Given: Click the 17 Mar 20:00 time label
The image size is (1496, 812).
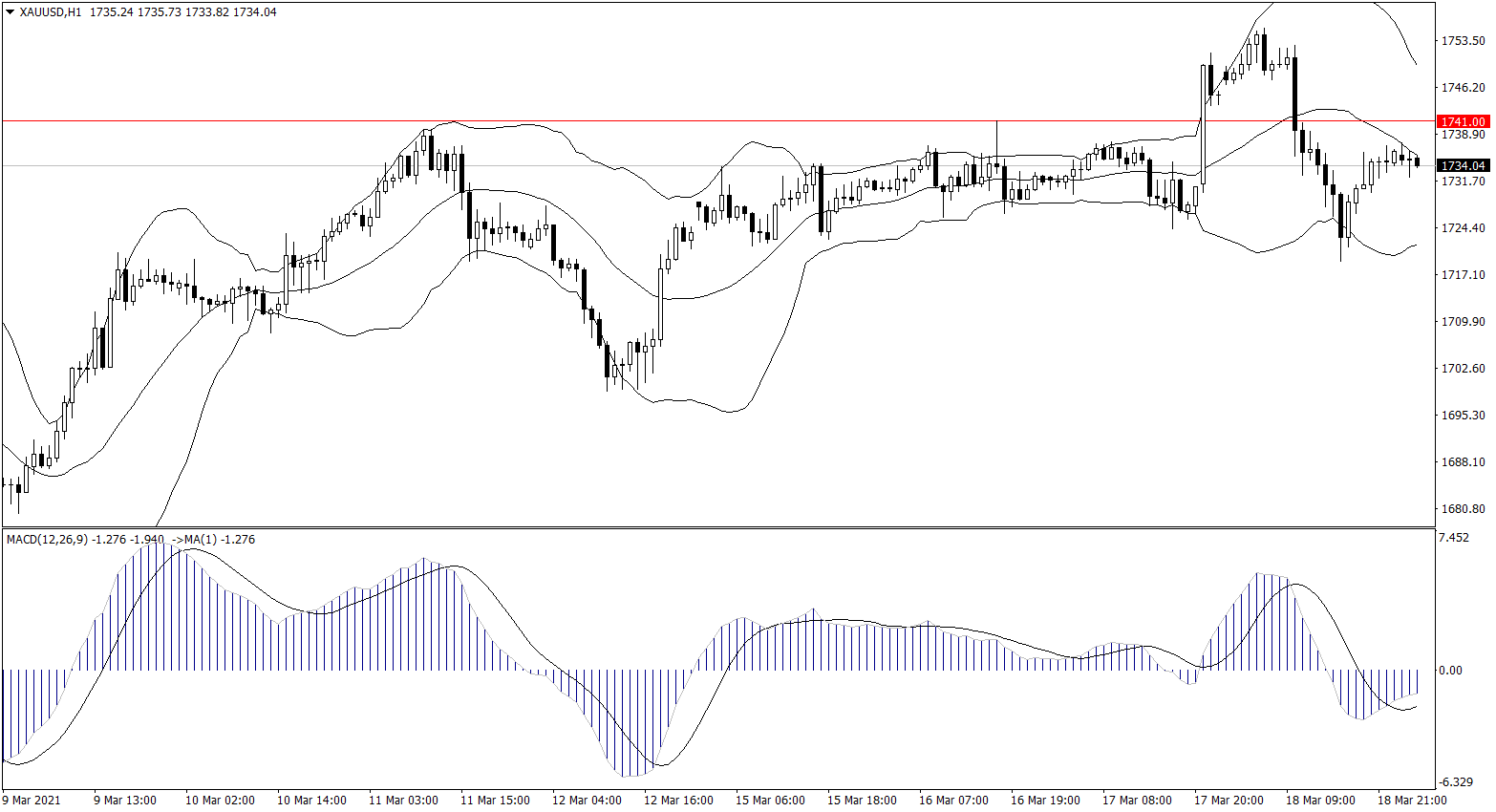Looking at the screenshot, I should (x=1229, y=801).
